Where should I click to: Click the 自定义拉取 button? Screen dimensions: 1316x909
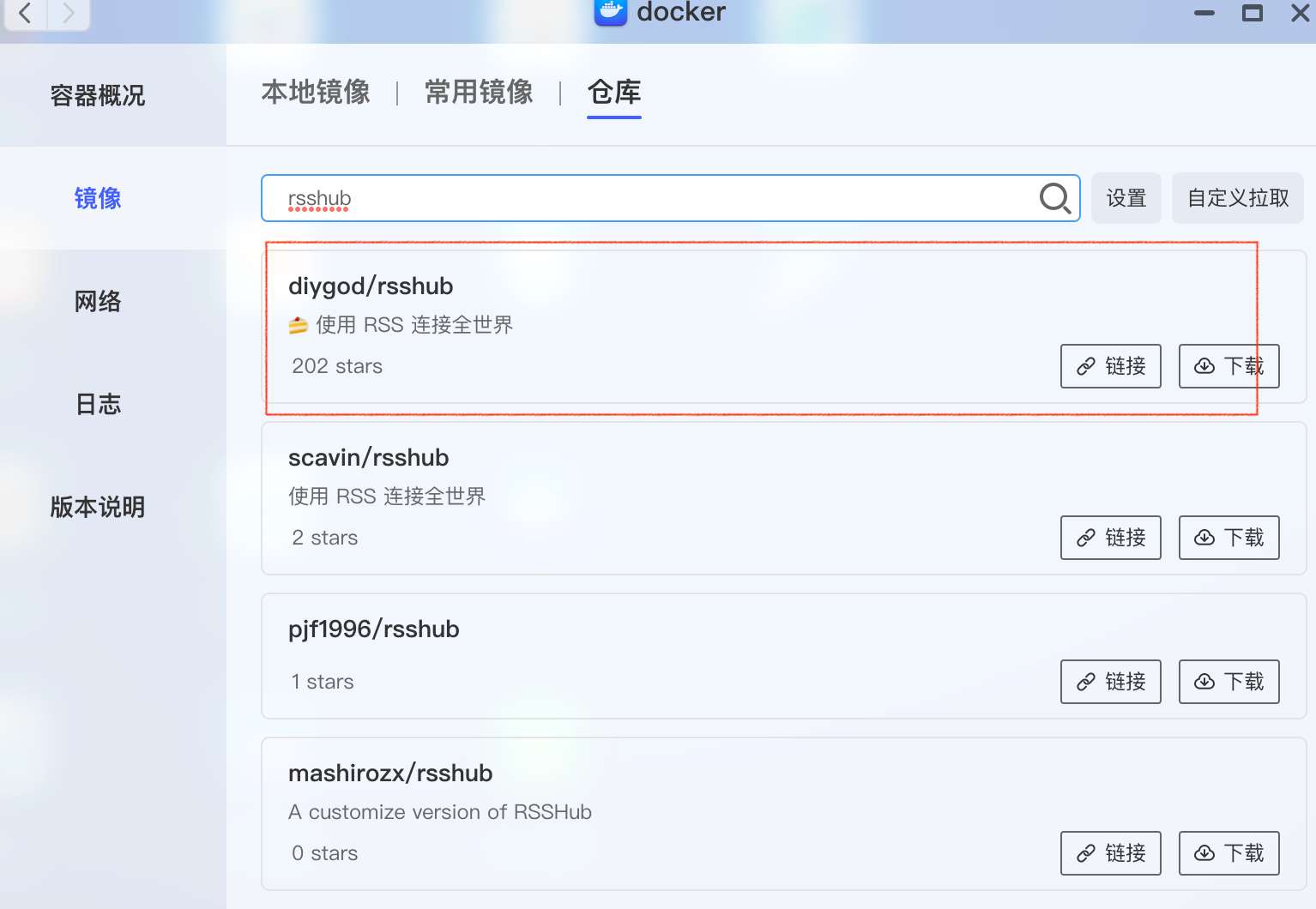(1237, 198)
